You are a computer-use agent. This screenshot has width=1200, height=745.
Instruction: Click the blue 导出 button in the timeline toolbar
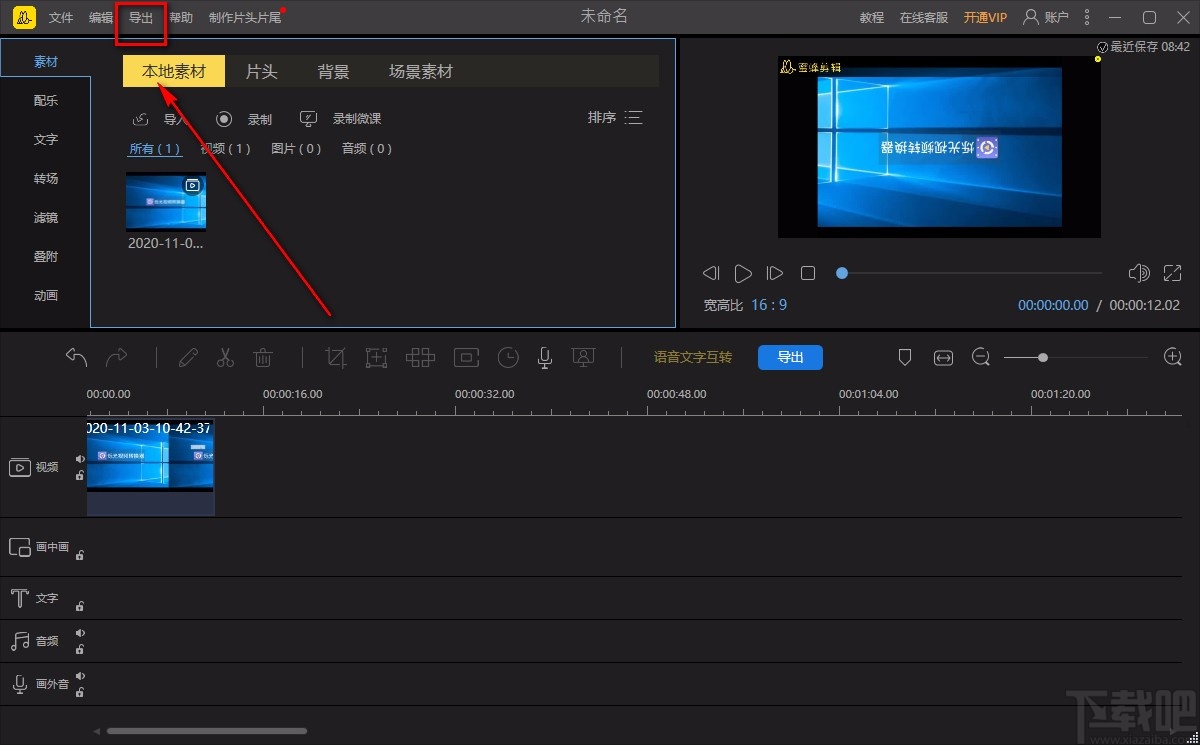(x=790, y=357)
